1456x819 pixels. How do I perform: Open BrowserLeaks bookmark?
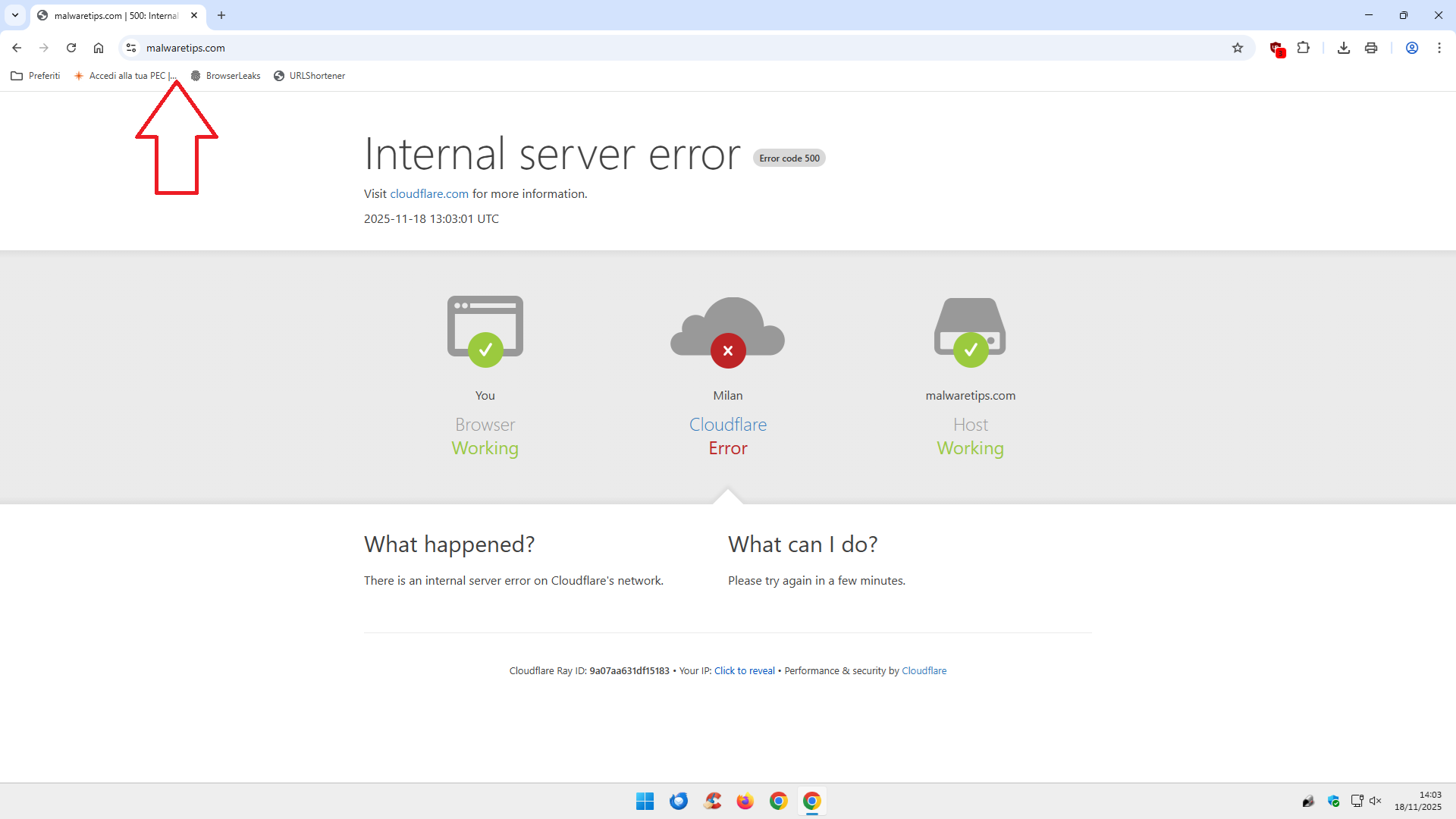[x=225, y=76]
